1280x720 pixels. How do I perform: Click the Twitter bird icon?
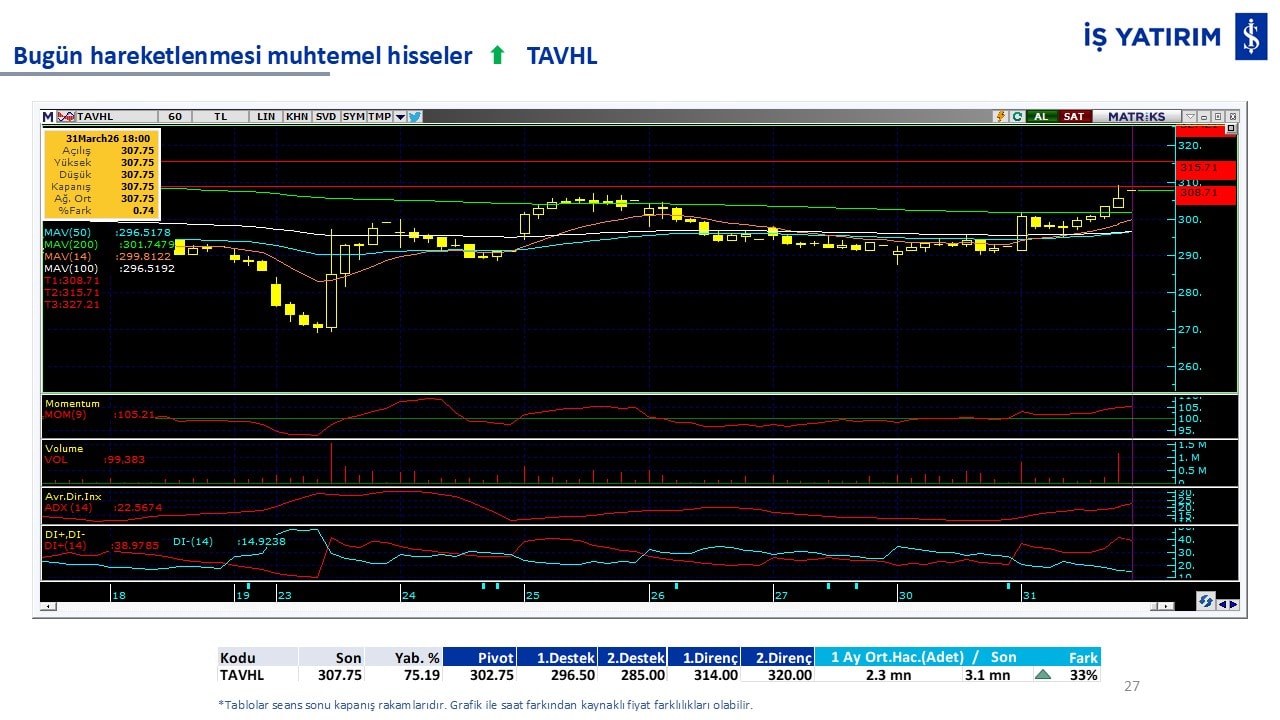415,117
